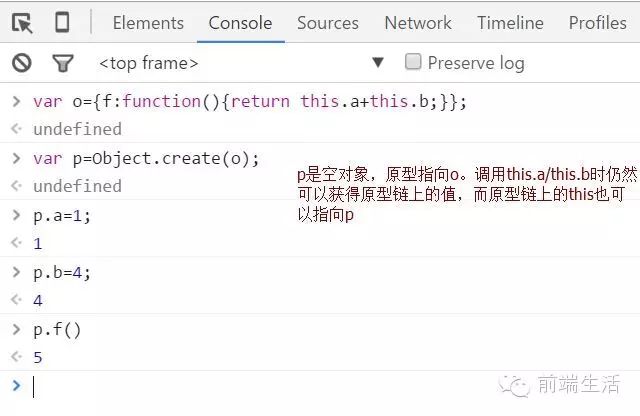This screenshot has height=416, width=640.
Task: Switch to the Profiles tab
Action: click(597, 22)
